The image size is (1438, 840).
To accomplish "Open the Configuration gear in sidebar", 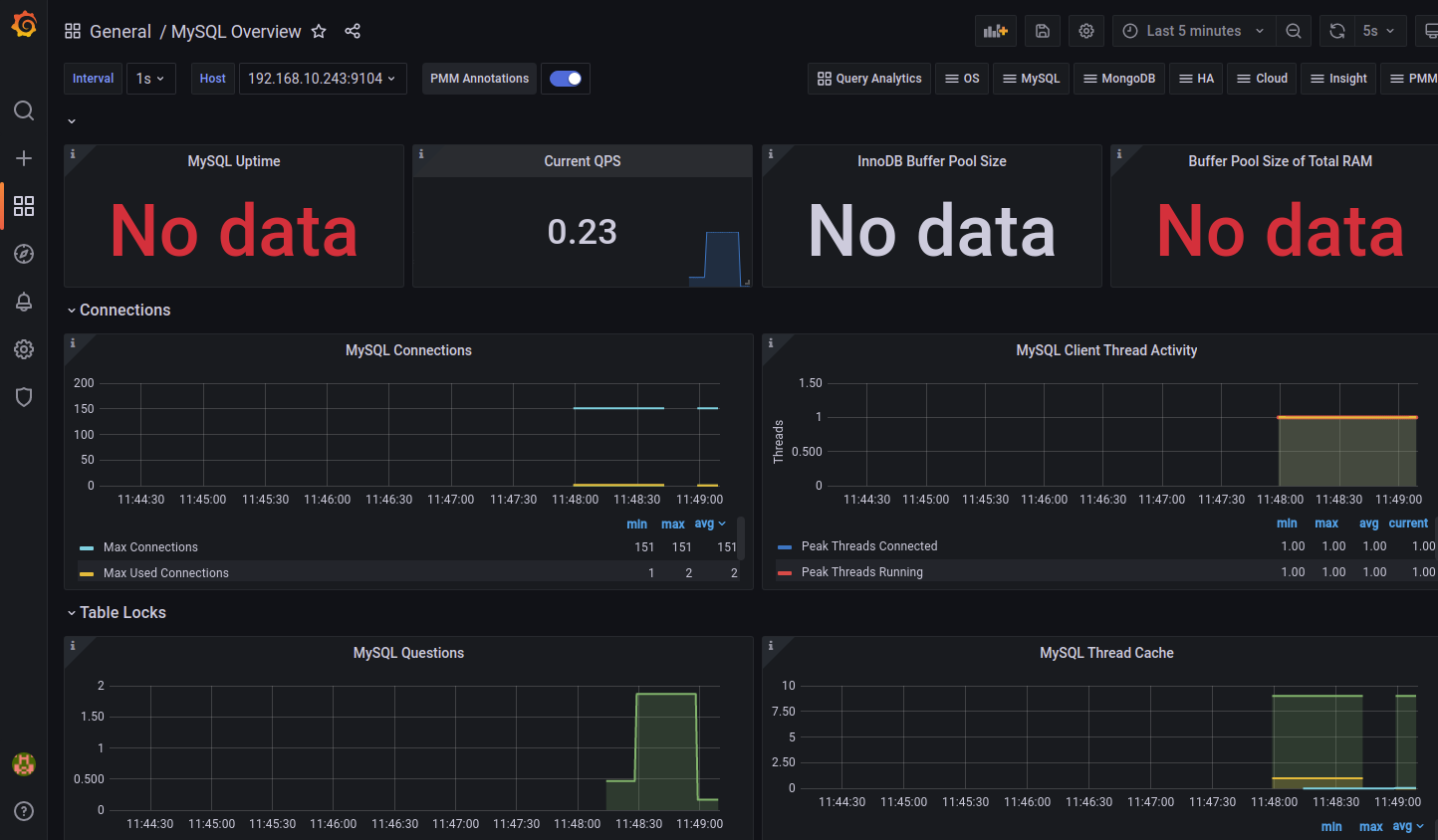I will pyautogui.click(x=24, y=349).
